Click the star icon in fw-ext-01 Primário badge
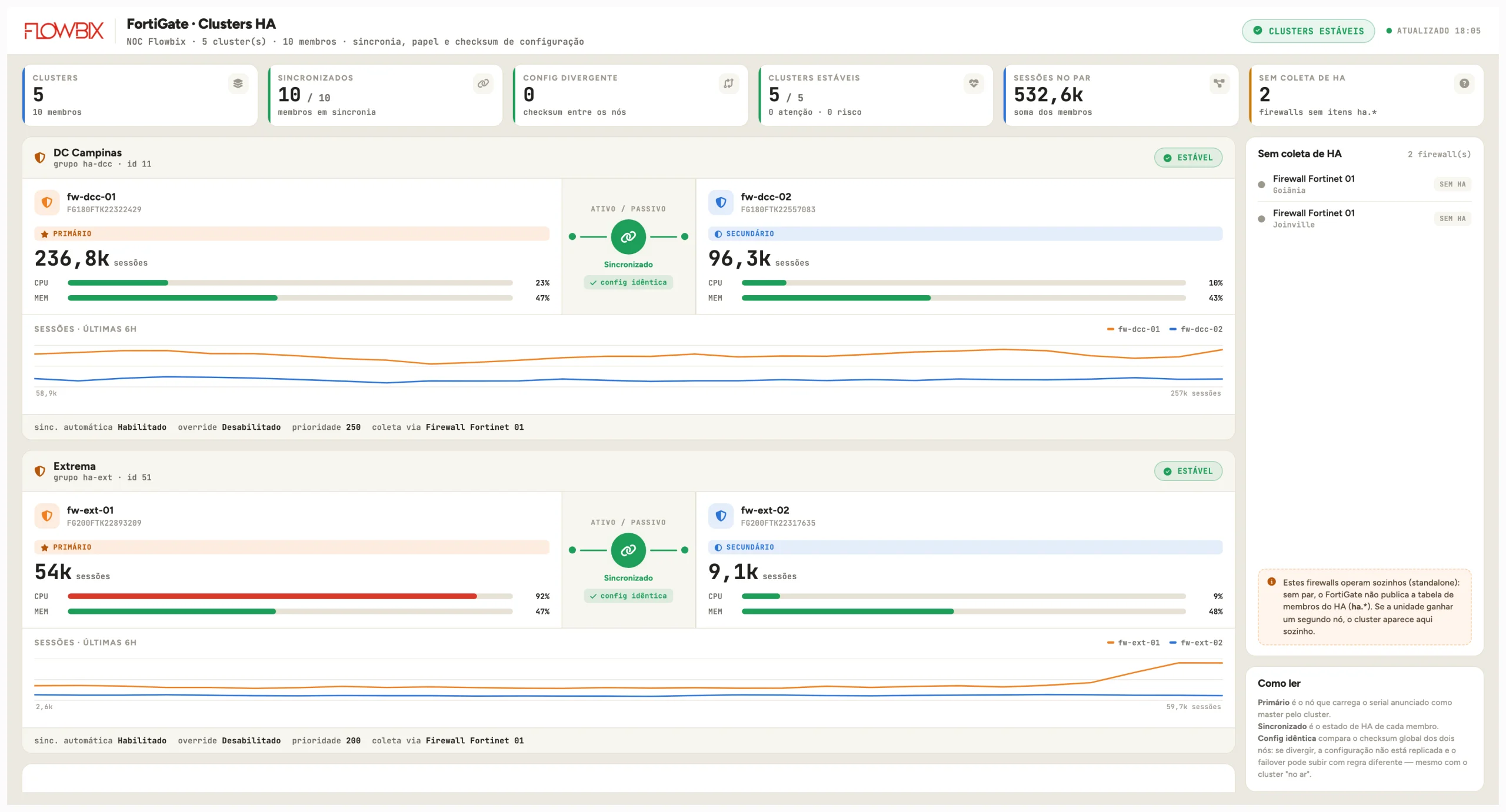 click(45, 547)
